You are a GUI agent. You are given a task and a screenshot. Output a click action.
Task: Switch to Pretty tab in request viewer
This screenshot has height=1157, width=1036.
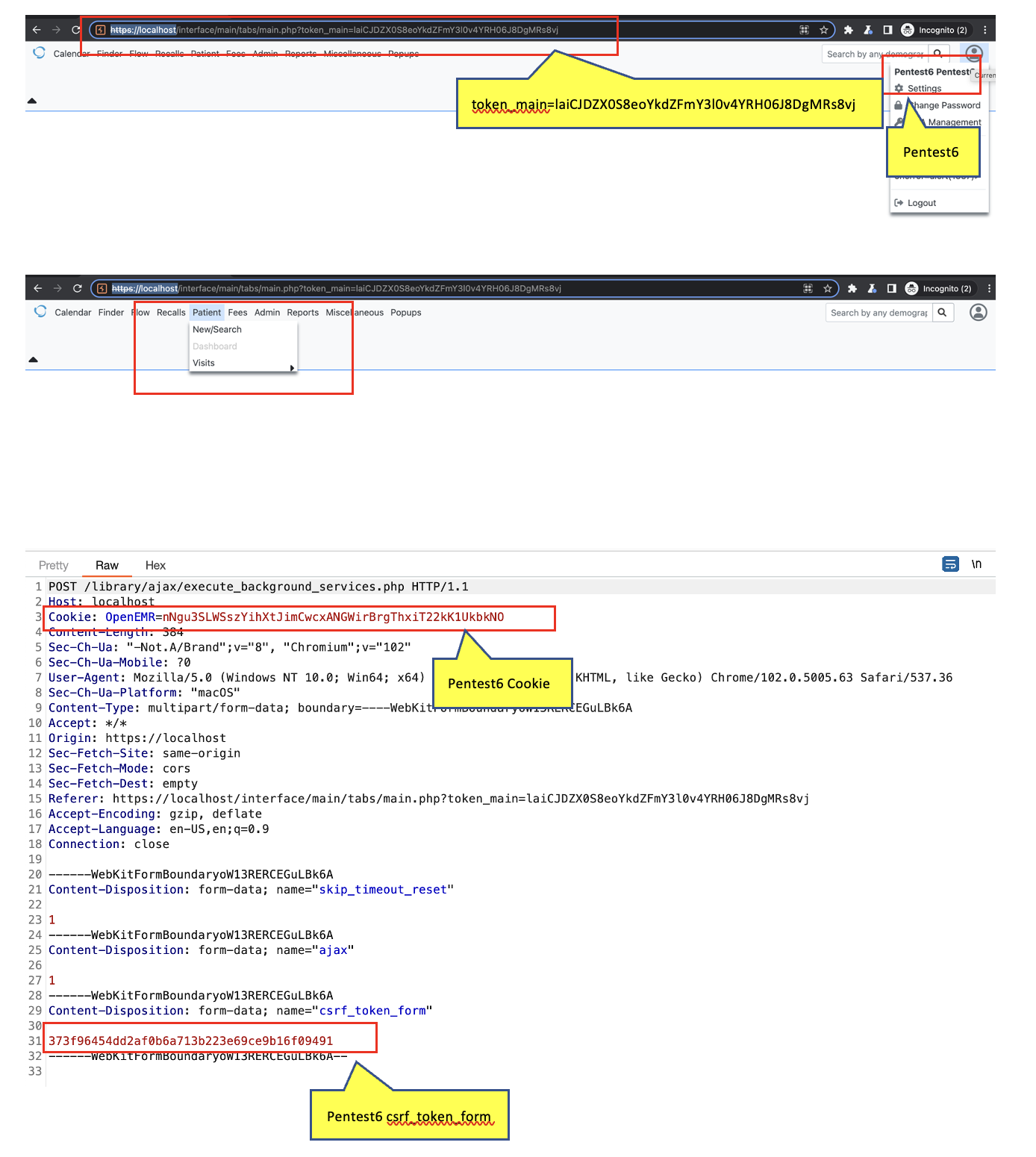coord(54,566)
